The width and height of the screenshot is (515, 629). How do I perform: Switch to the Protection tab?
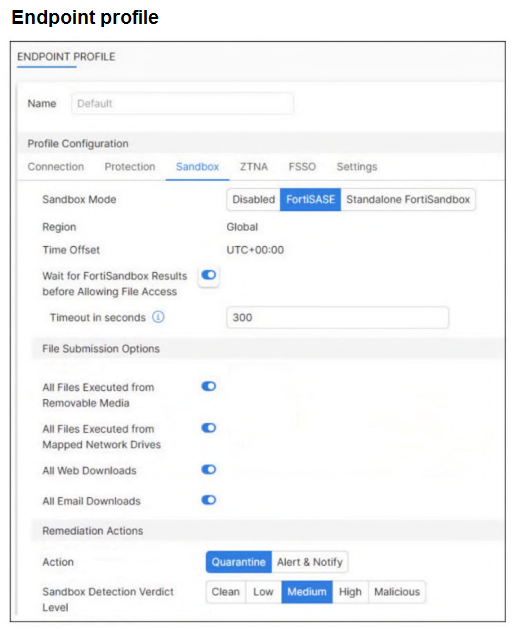coord(130,166)
